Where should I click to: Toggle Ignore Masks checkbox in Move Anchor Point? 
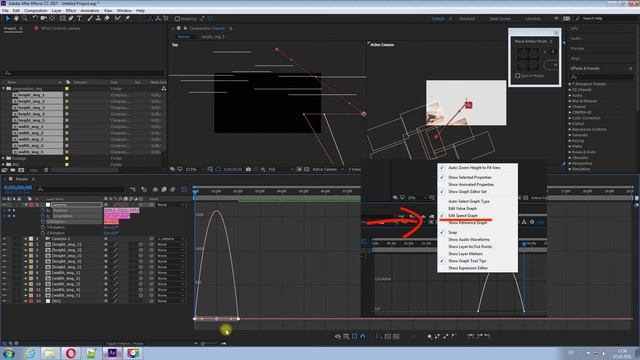[518, 76]
